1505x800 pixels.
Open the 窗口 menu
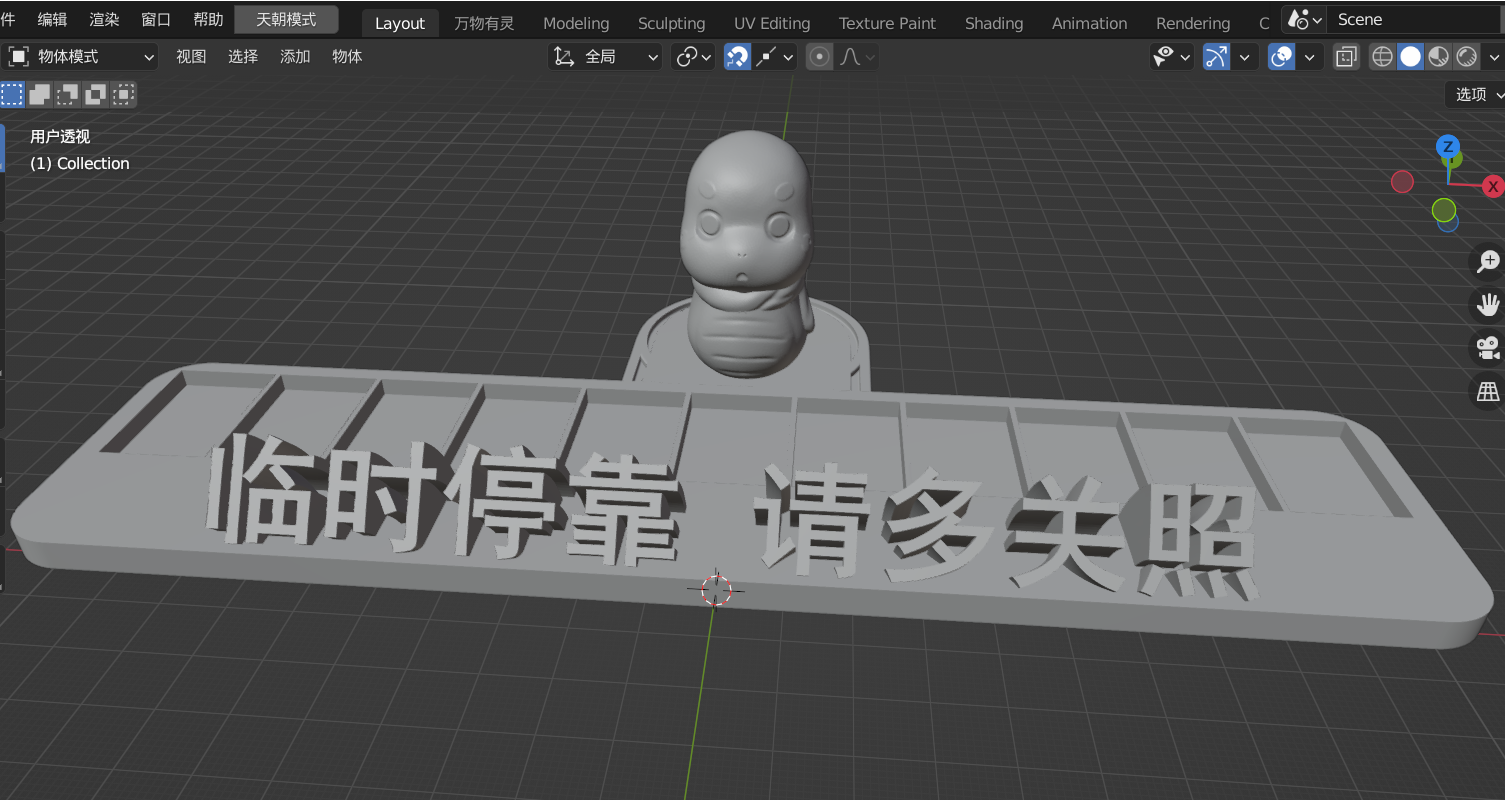tap(156, 19)
